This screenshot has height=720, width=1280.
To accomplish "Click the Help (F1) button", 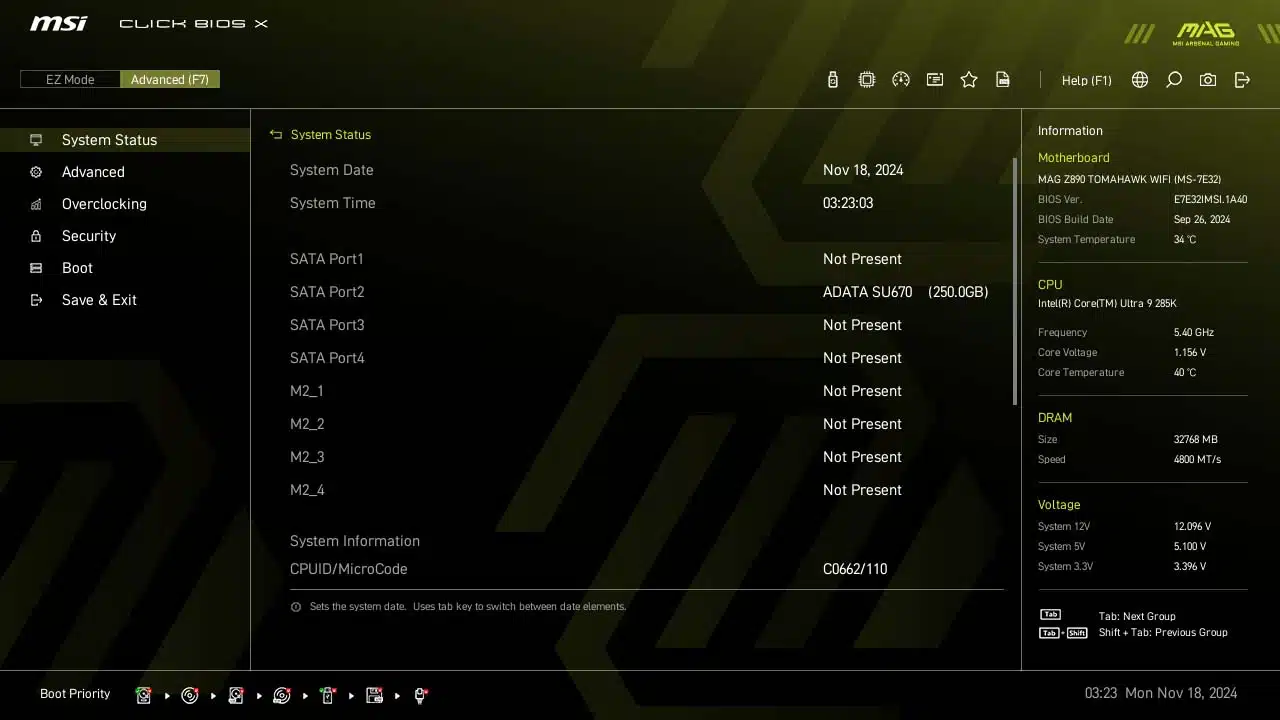I will [1086, 80].
